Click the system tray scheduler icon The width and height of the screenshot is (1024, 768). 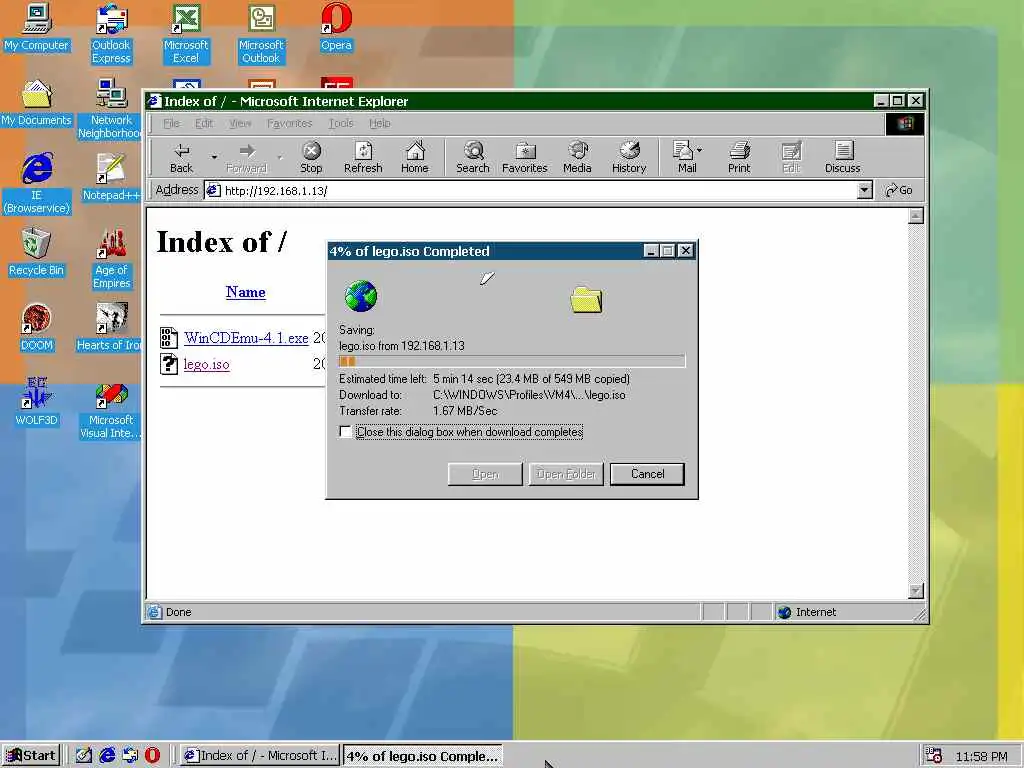934,756
